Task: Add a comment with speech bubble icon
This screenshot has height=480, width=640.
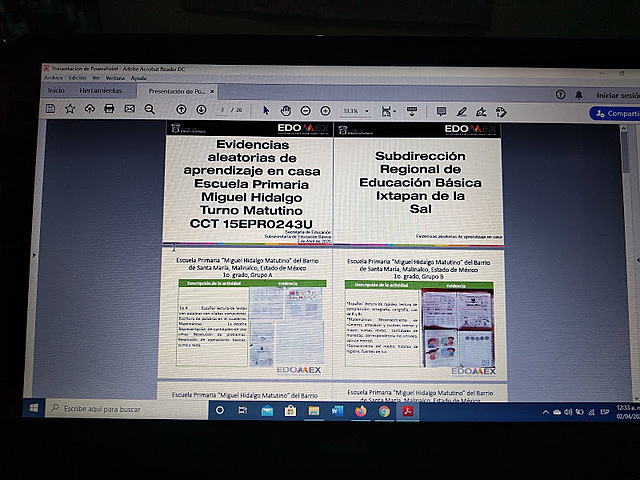Action: point(441,111)
